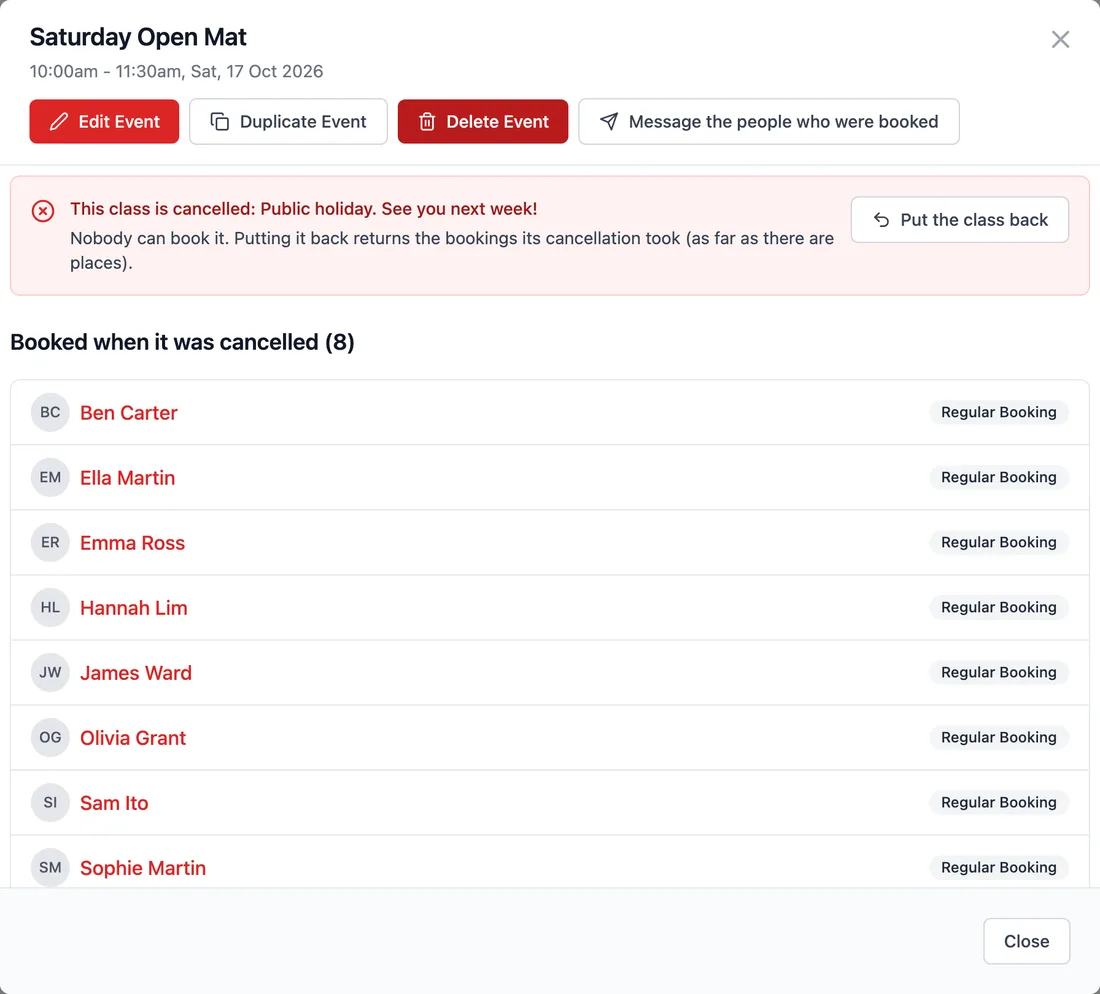Viewport: 1100px width, 994px height.
Task: Click the 'Nobody can book it' explanation text
Action: click(x=452, y=250)
